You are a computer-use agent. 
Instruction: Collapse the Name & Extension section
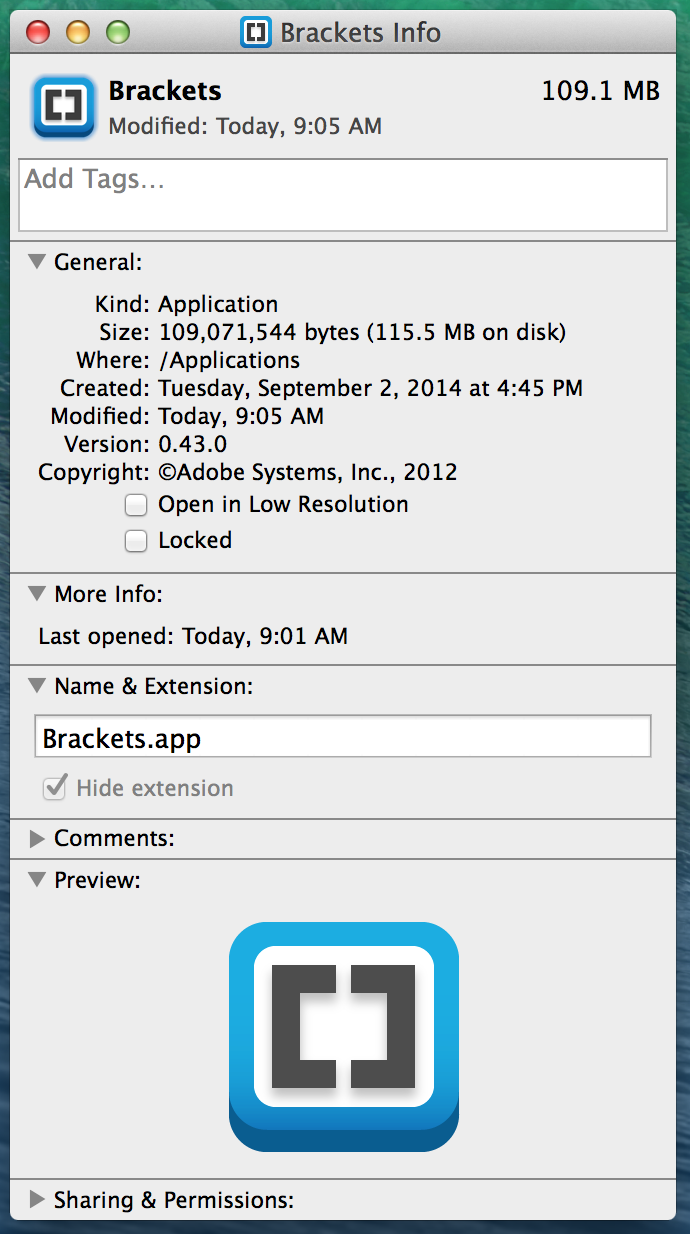[37, 685]
